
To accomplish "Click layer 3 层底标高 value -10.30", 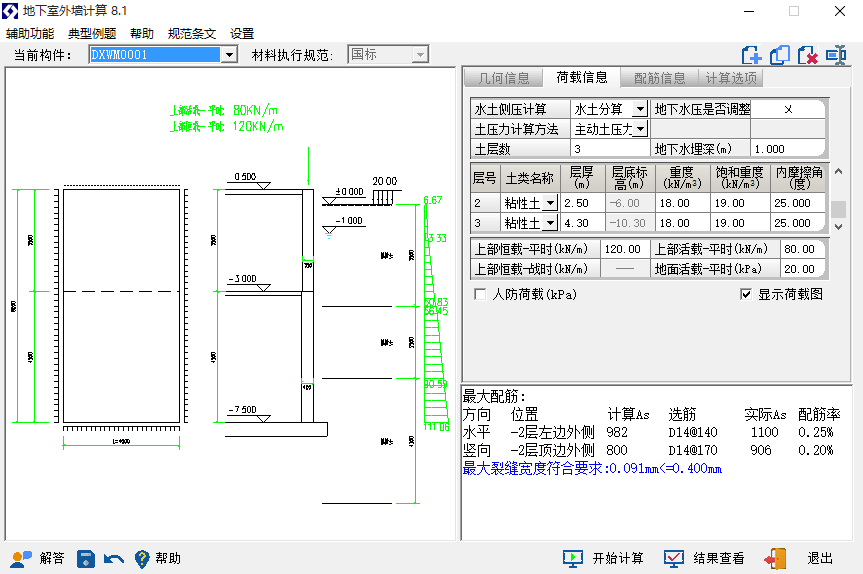I will (x=630, y=223).
